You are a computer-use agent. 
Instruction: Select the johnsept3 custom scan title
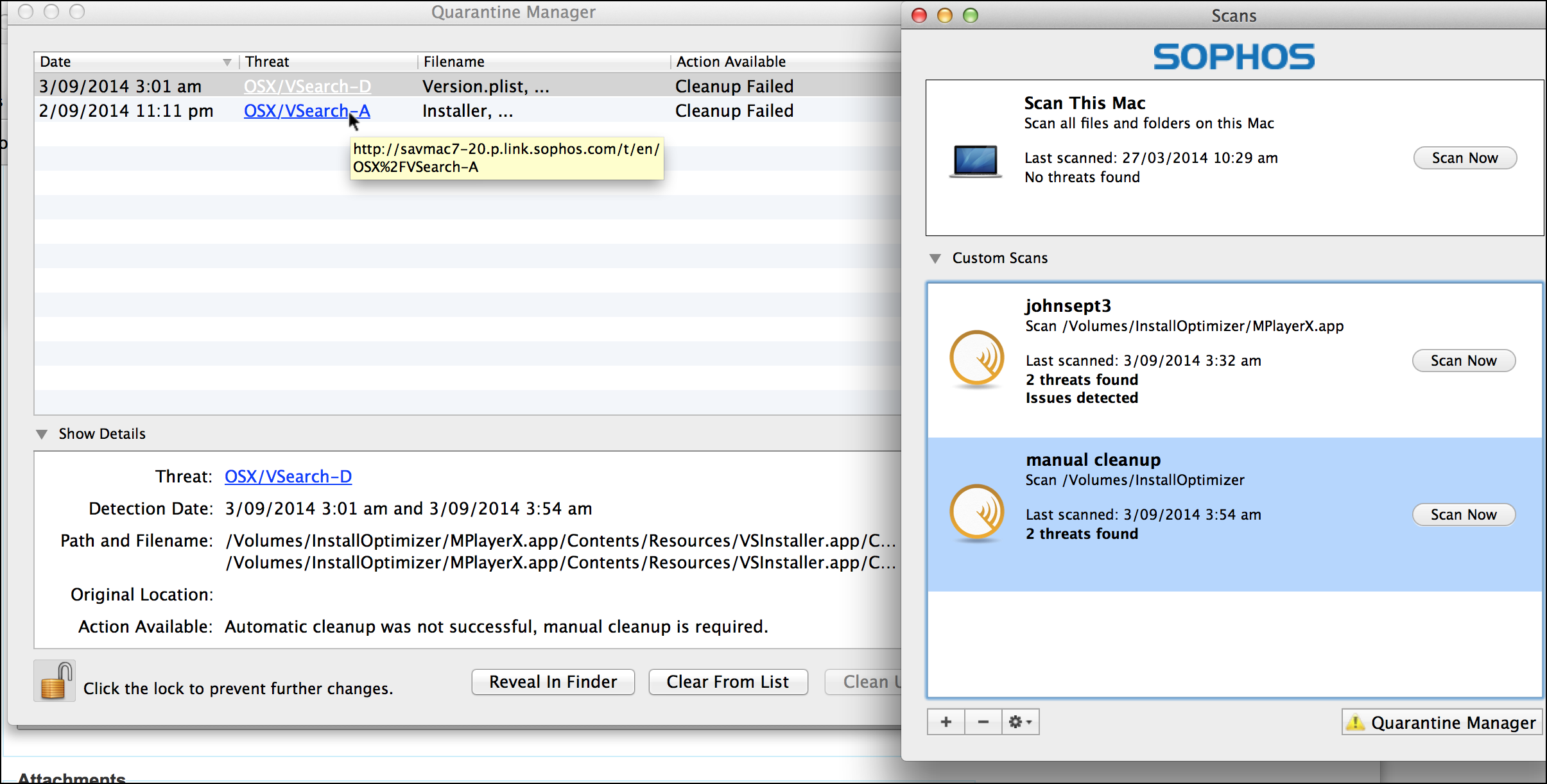click(x=1068, y=306)
